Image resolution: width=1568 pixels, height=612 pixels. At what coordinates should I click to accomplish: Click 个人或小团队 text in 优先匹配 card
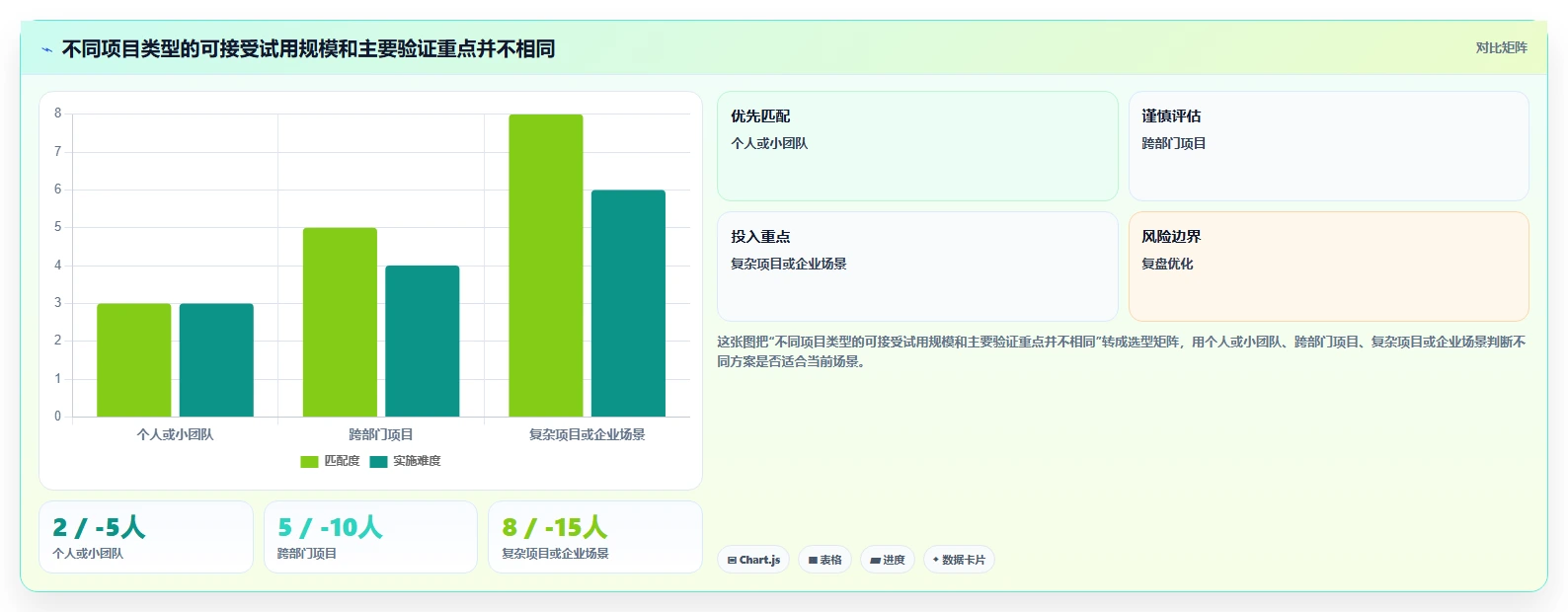tap(769, 143)
